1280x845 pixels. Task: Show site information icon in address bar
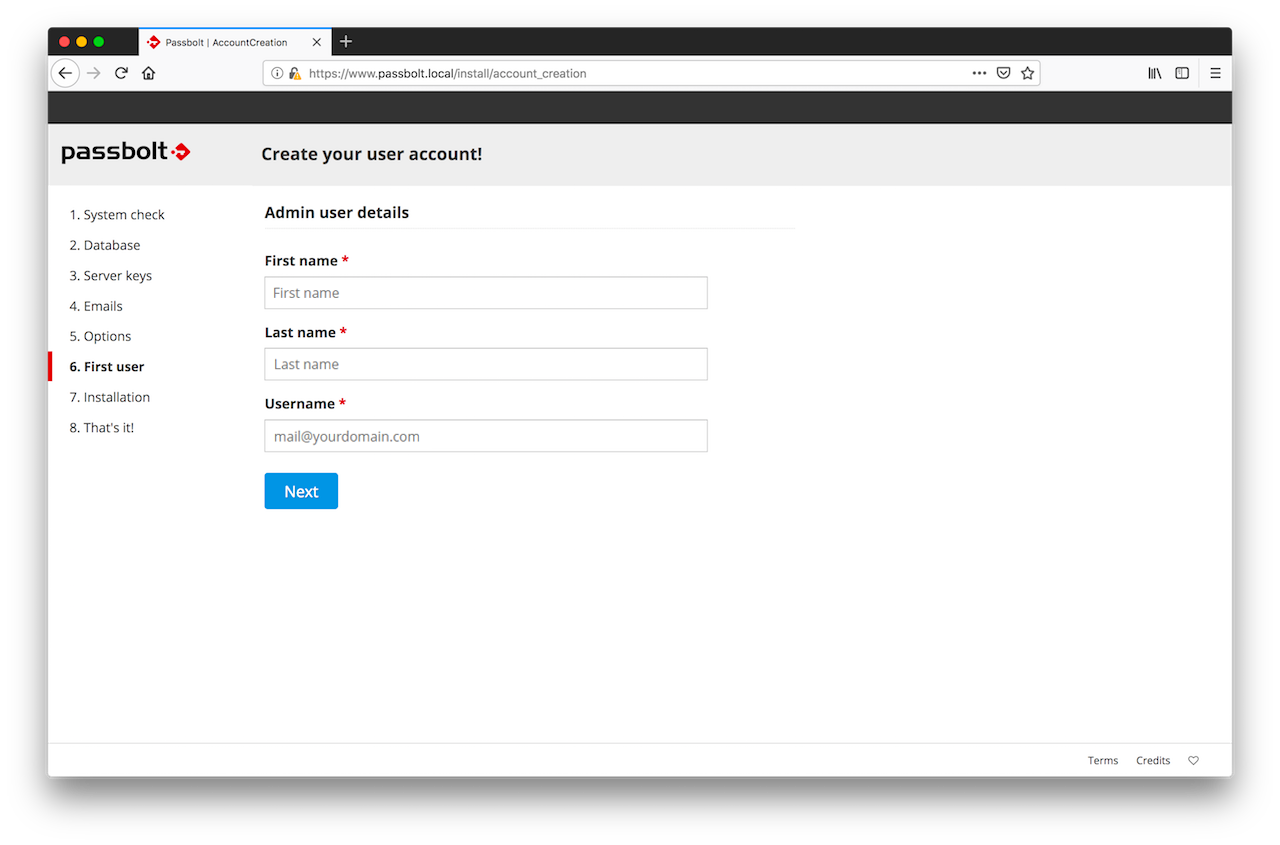(x=277, y=73)
